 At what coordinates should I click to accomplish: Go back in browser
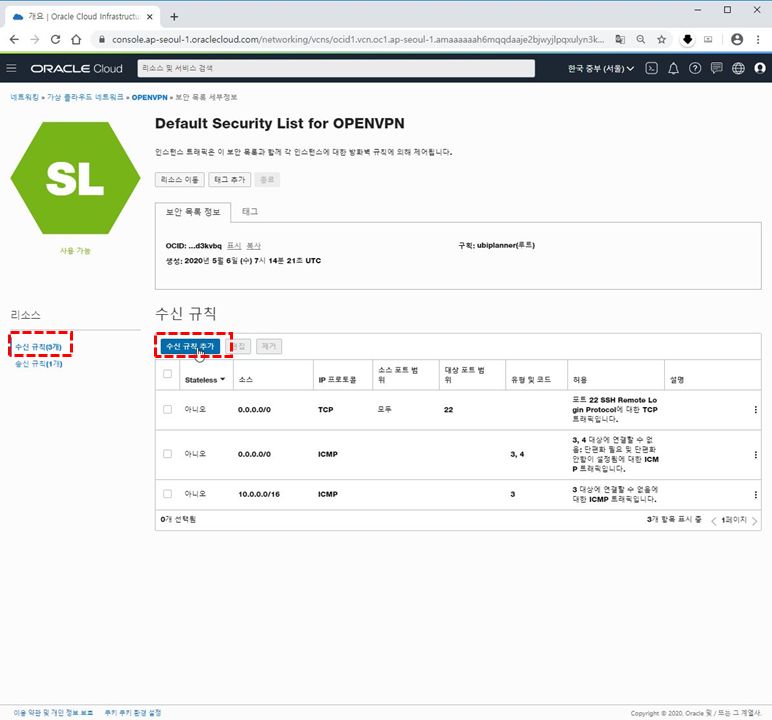(14, 39)
